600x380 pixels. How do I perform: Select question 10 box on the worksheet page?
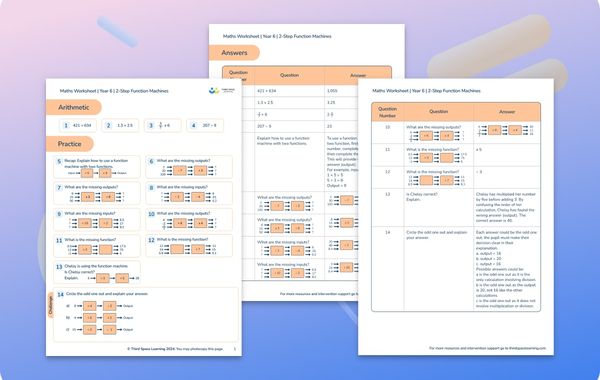click(x=189, y=220)
